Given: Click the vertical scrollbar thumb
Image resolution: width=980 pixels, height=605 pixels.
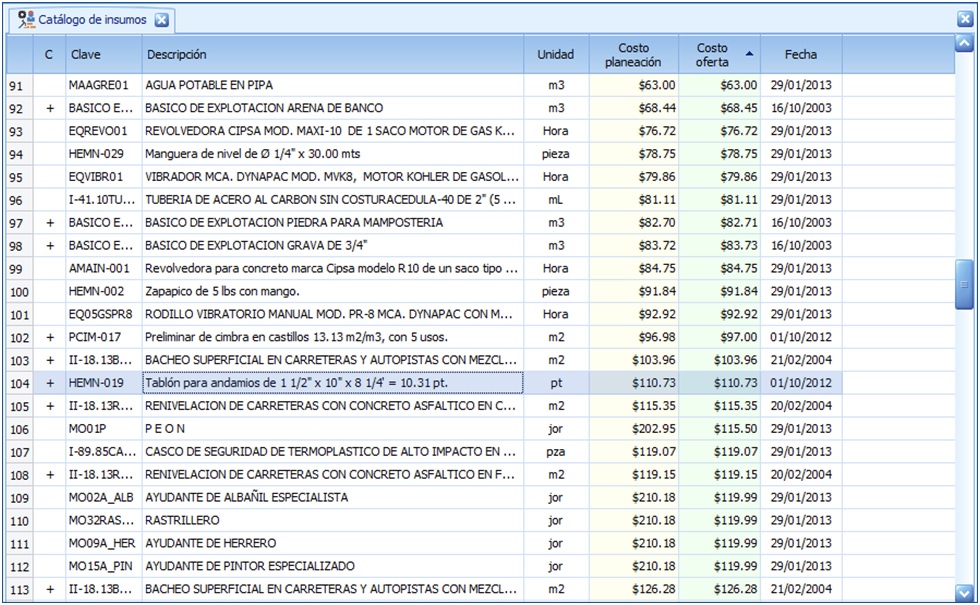Looking at the screenshot, I should pos(964,284).
